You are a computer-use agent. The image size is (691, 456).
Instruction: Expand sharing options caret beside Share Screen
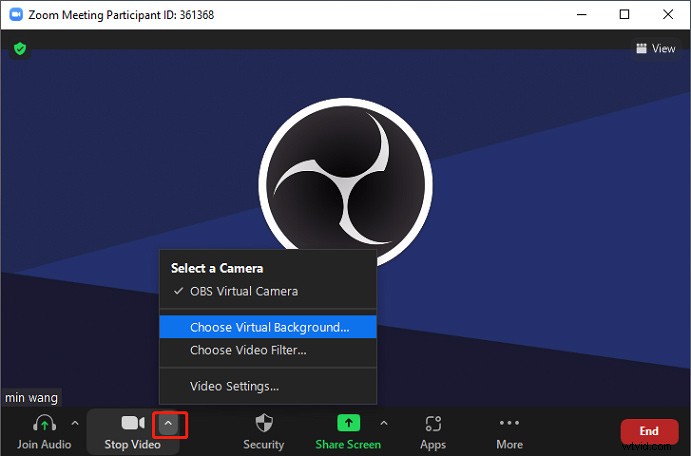click(384, 423)
